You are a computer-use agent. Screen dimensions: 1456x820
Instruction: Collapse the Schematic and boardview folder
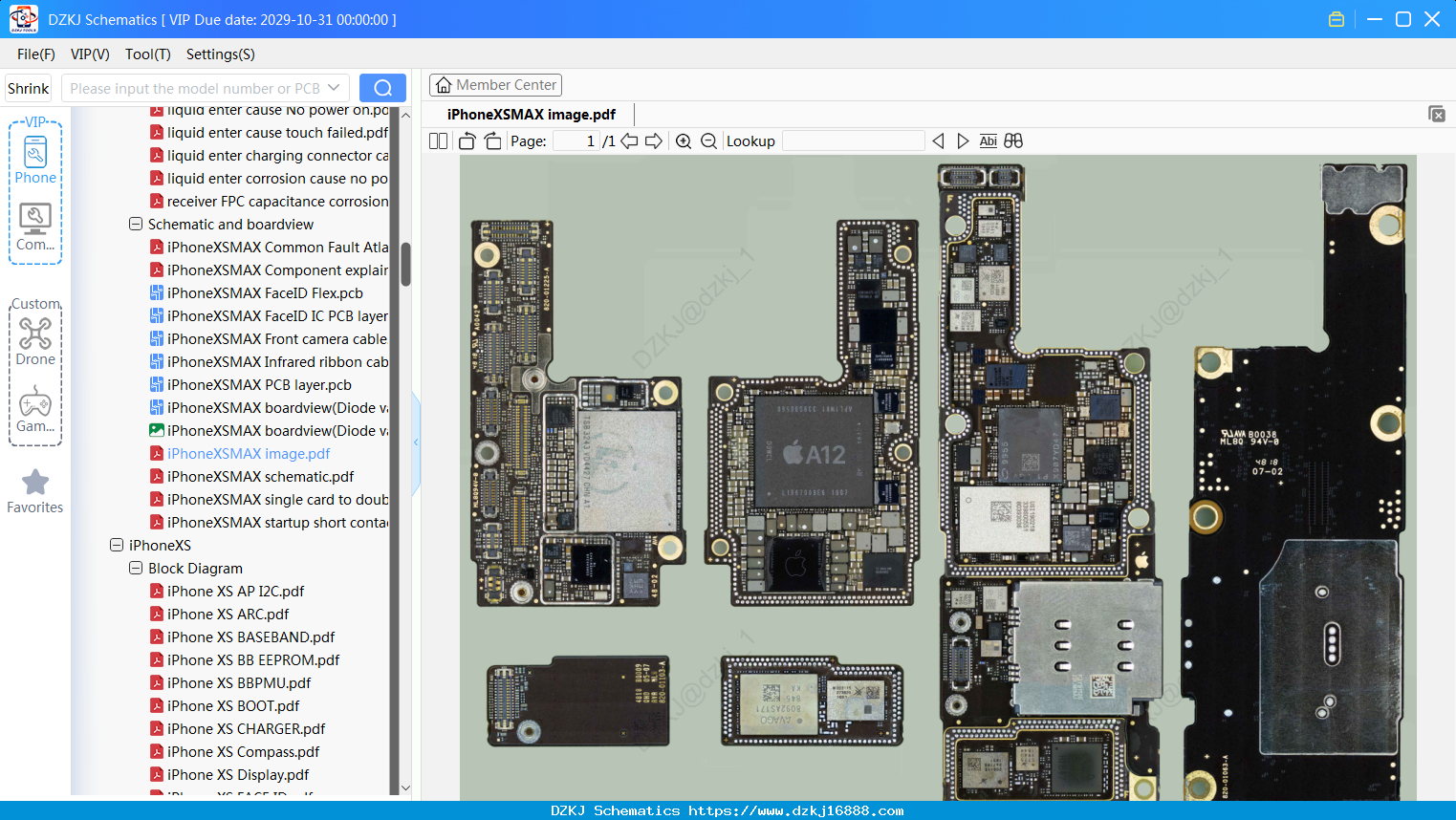(x=136, y=225)
